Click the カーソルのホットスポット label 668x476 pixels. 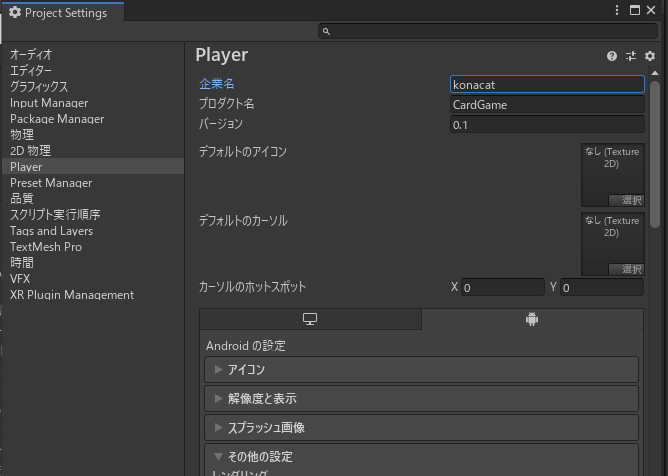click(253, 287)
